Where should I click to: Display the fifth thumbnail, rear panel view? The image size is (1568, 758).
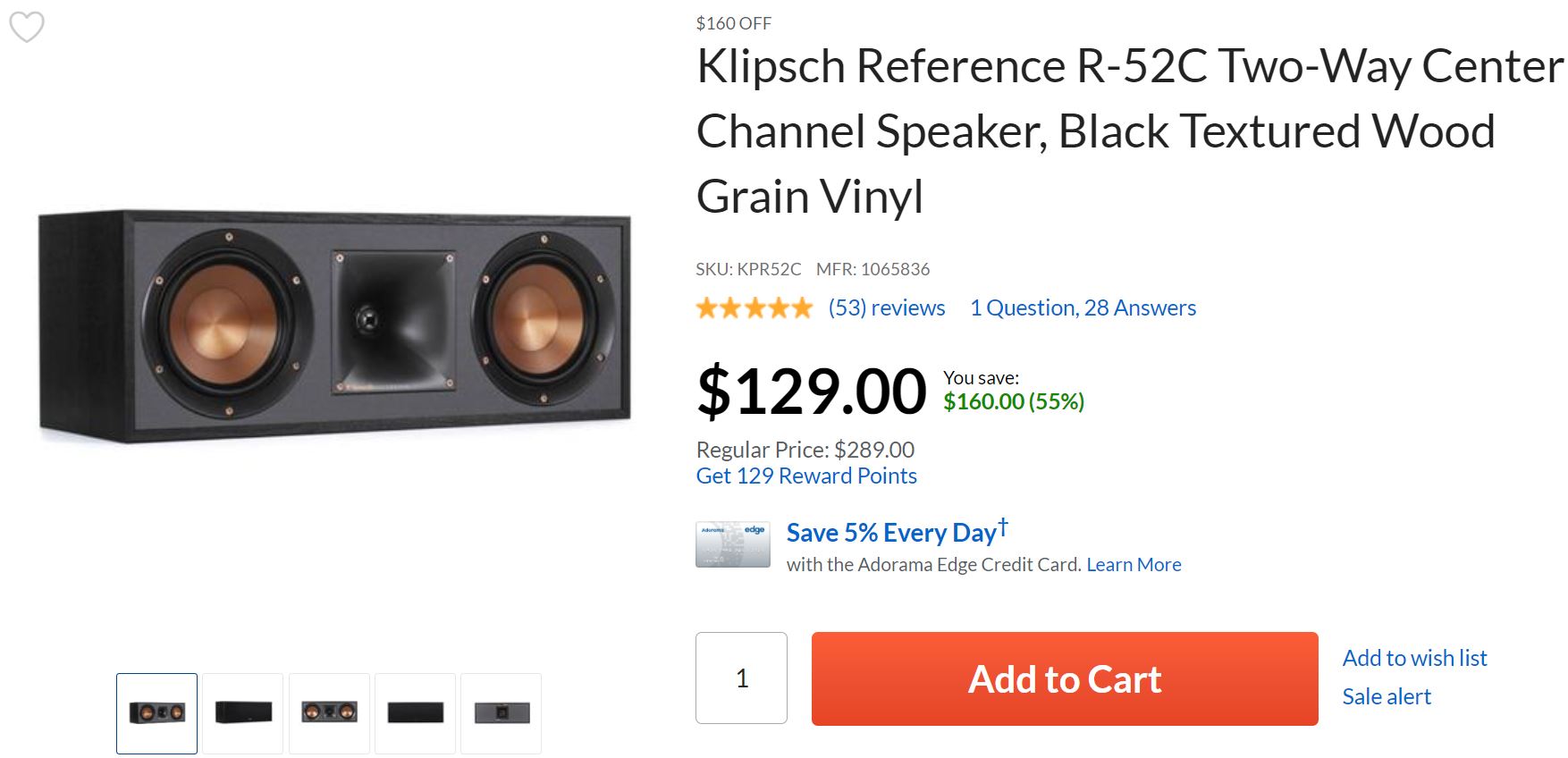502,713
